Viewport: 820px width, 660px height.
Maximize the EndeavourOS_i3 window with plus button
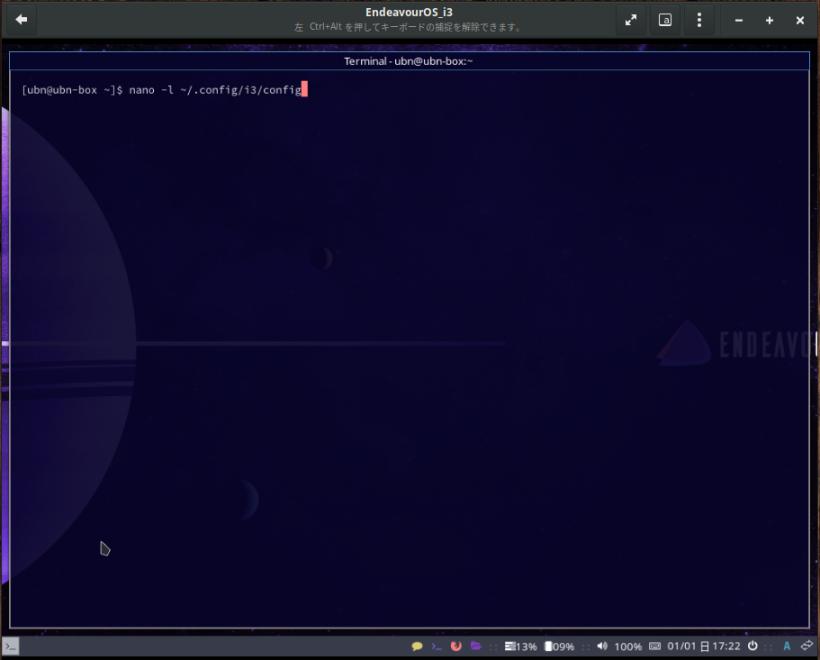click(769, 20)
